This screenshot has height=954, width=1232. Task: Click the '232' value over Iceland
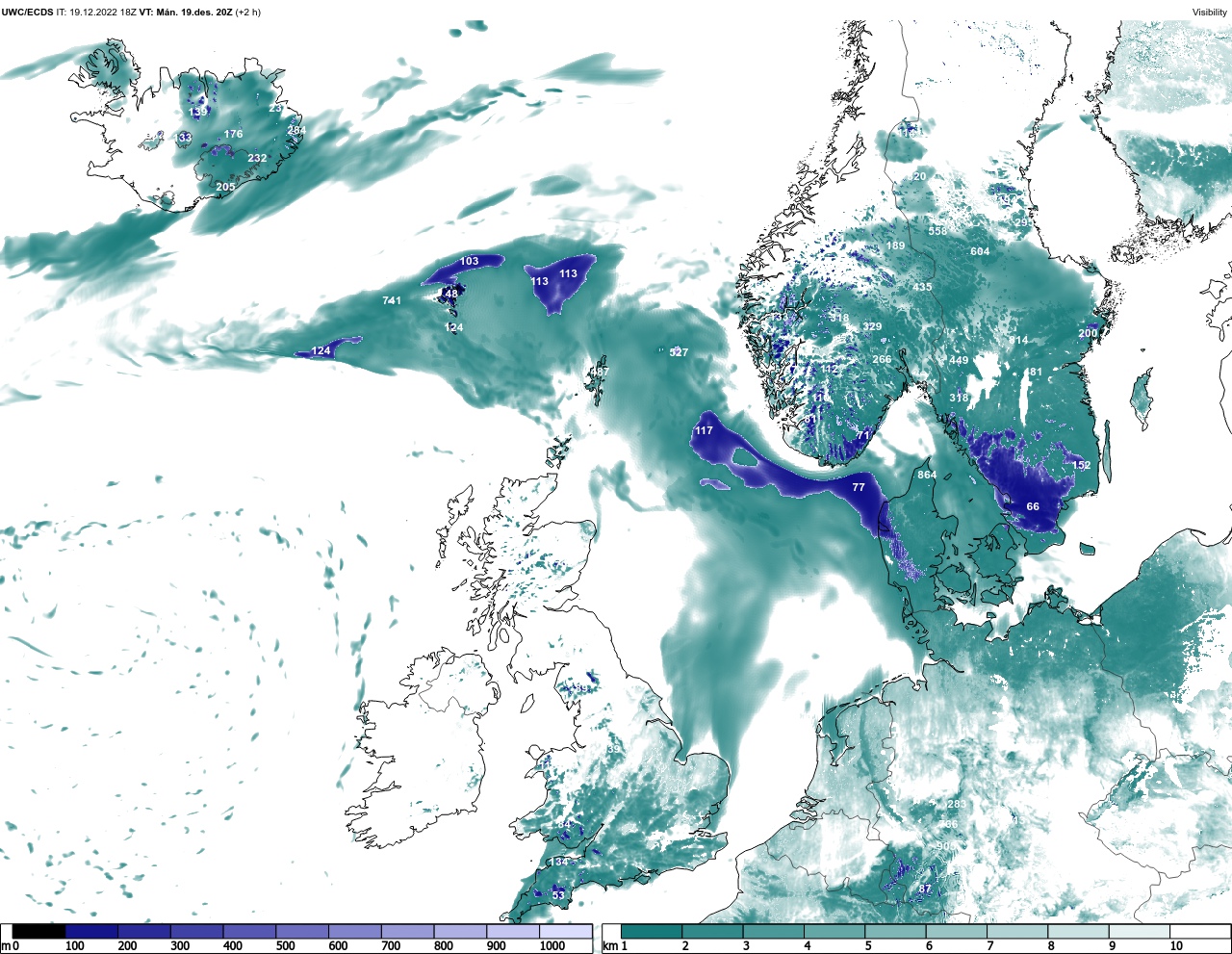coord(257,158)
